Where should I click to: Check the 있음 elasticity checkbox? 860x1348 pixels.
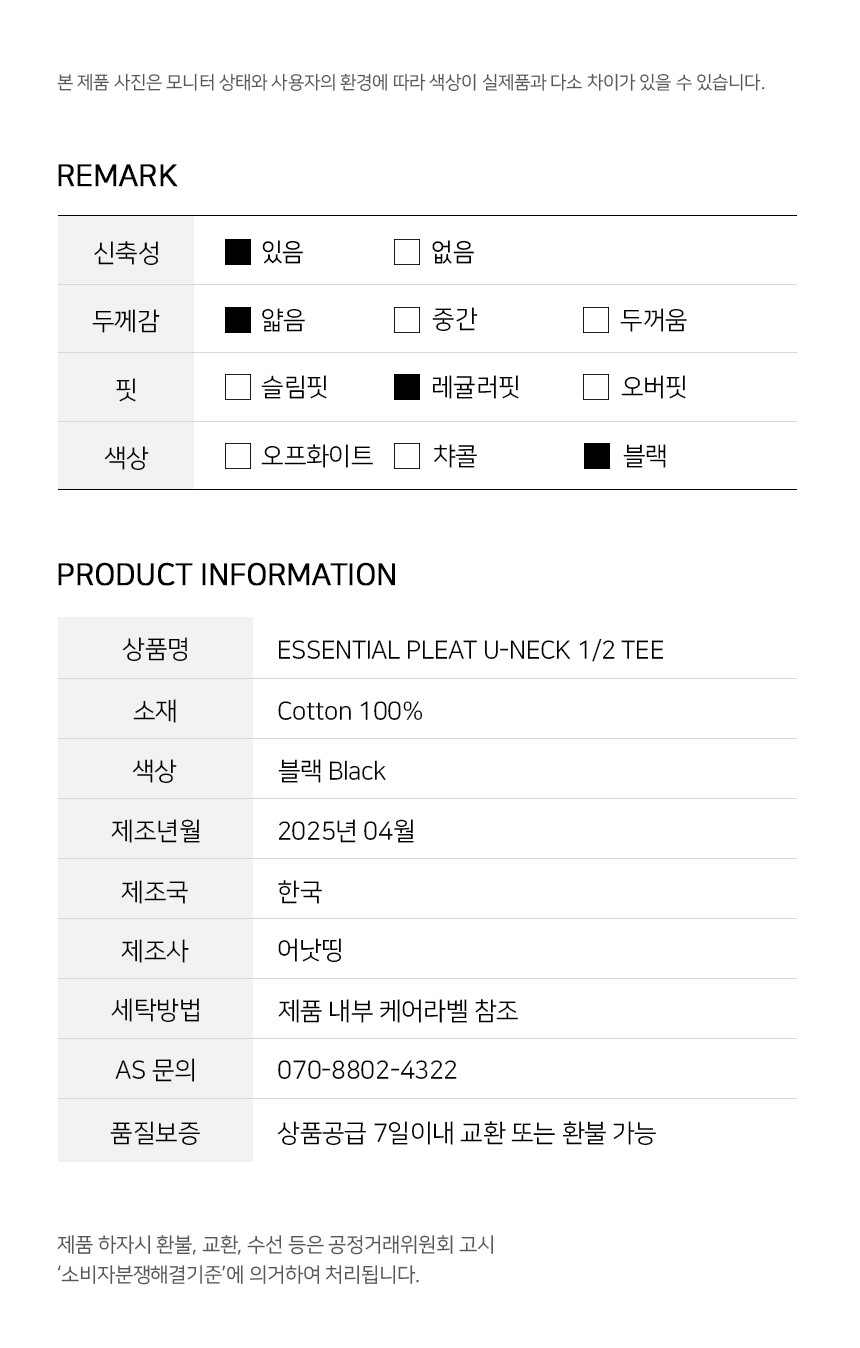point(238,252)
